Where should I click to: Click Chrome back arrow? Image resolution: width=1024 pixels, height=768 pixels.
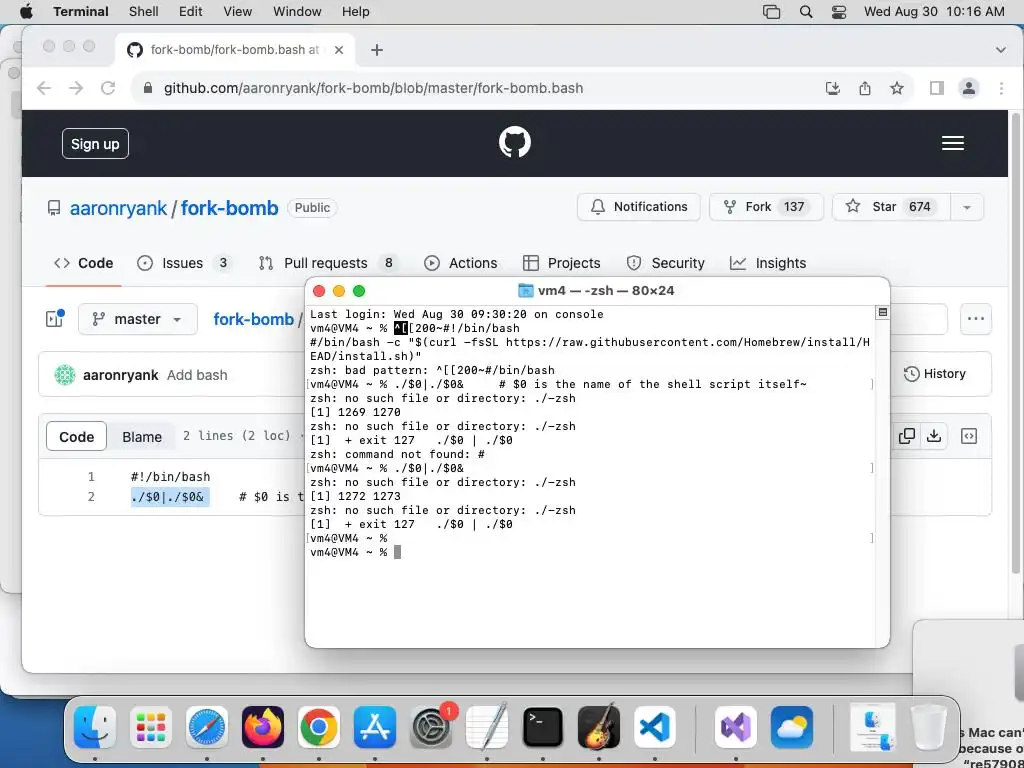click(x=44, y=88)
